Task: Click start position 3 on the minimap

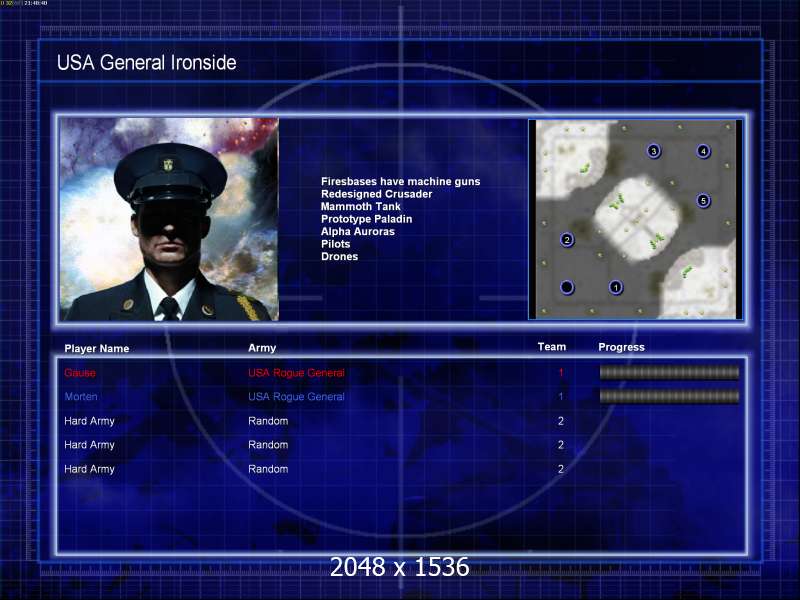Action: [654, 151]
